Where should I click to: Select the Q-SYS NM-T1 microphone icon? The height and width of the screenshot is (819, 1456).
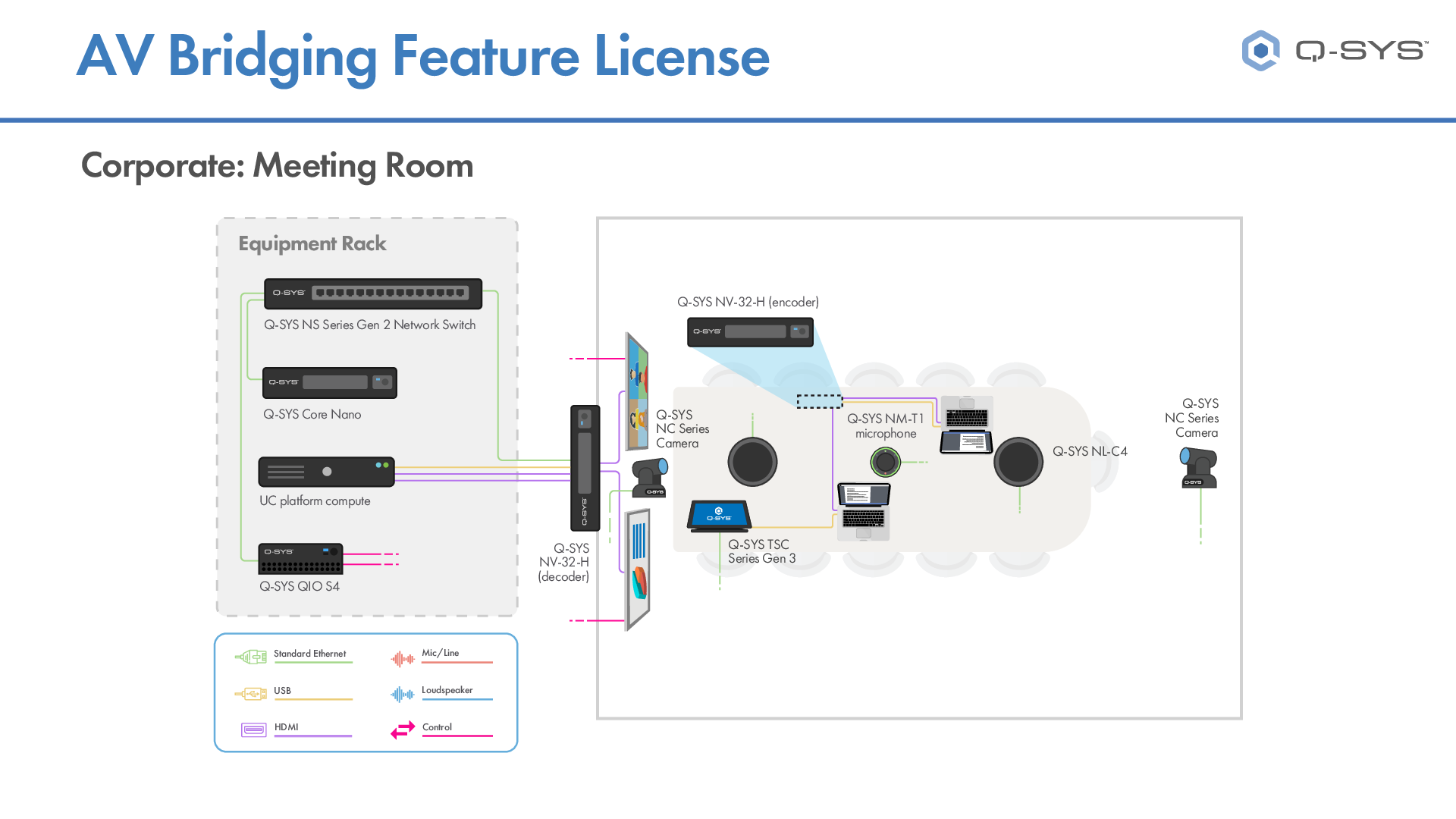point(886,462)
